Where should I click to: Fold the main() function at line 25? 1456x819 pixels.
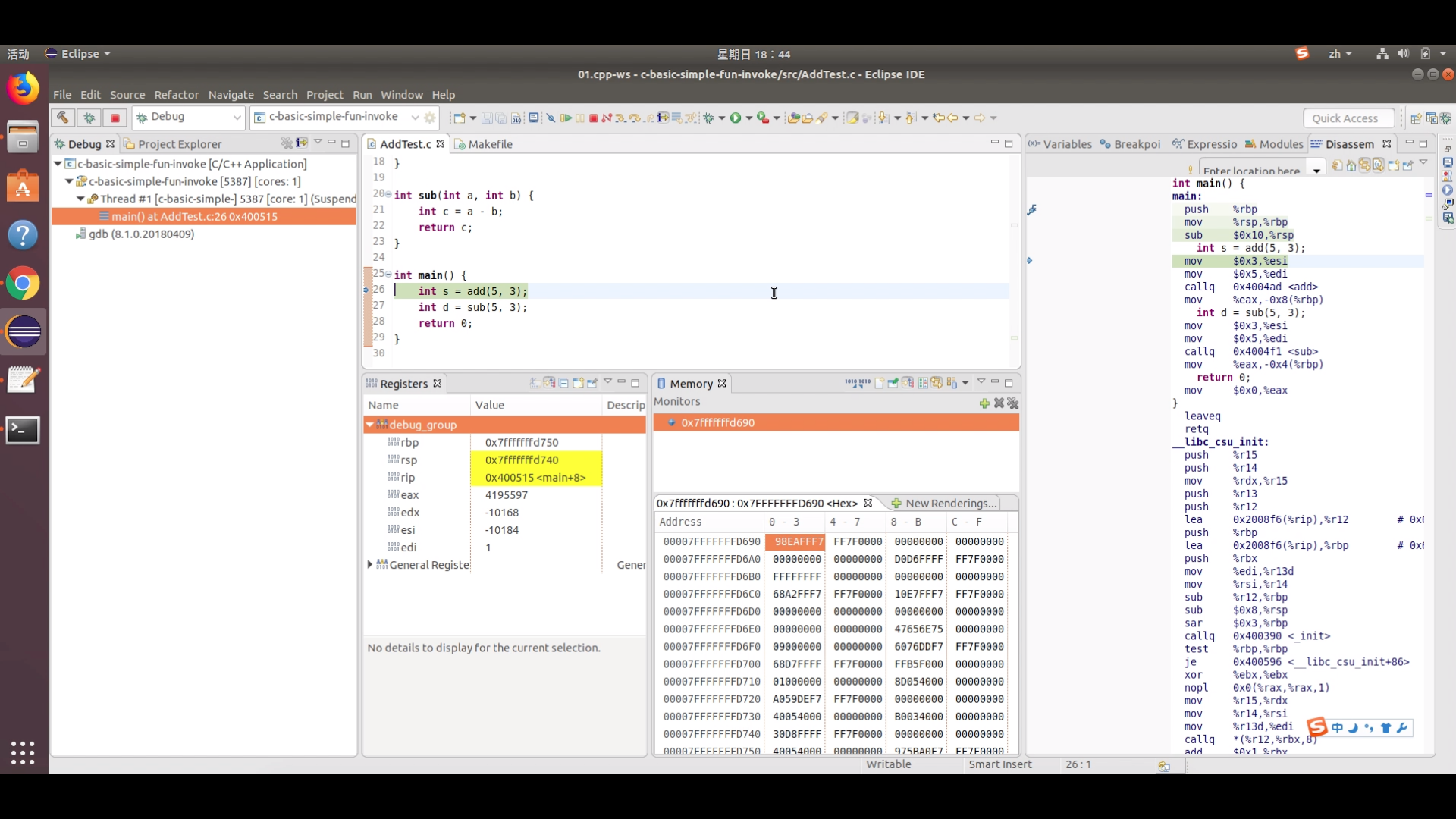pos(388,274)
